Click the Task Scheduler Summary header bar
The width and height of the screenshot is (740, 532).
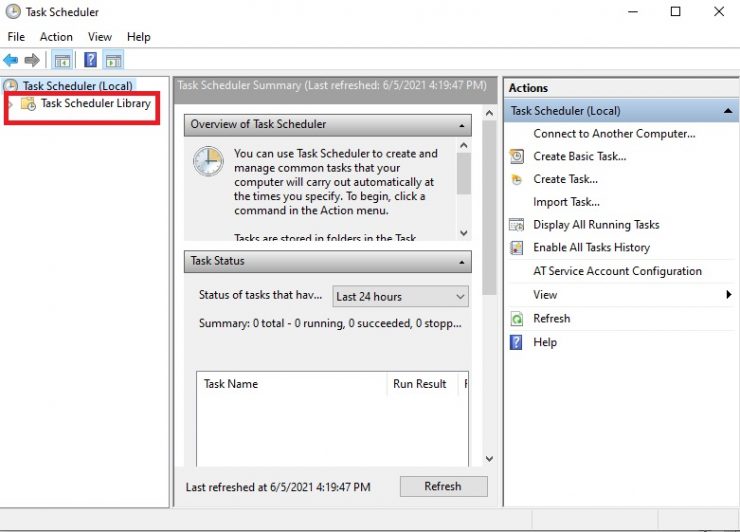point(335,90)
